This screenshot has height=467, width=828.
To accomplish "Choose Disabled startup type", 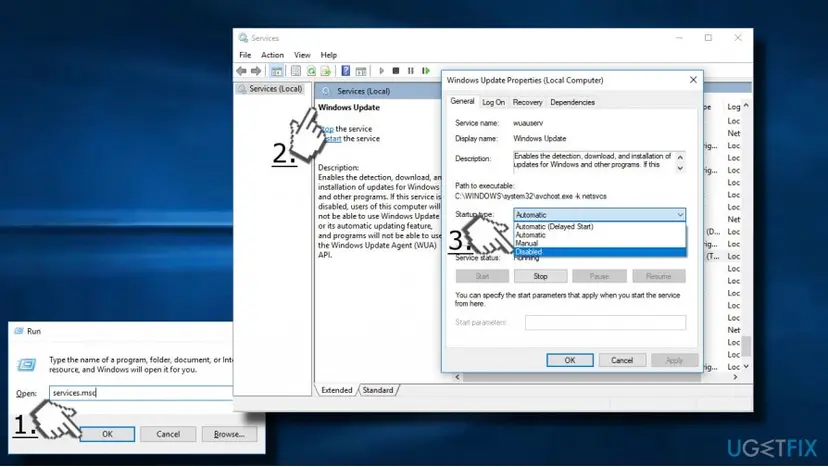I will 600,252.
